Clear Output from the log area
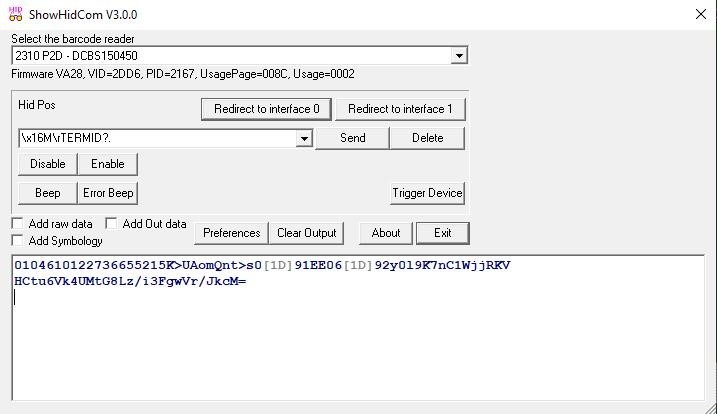This screenshot has height=414, width=717. point(306,233)
